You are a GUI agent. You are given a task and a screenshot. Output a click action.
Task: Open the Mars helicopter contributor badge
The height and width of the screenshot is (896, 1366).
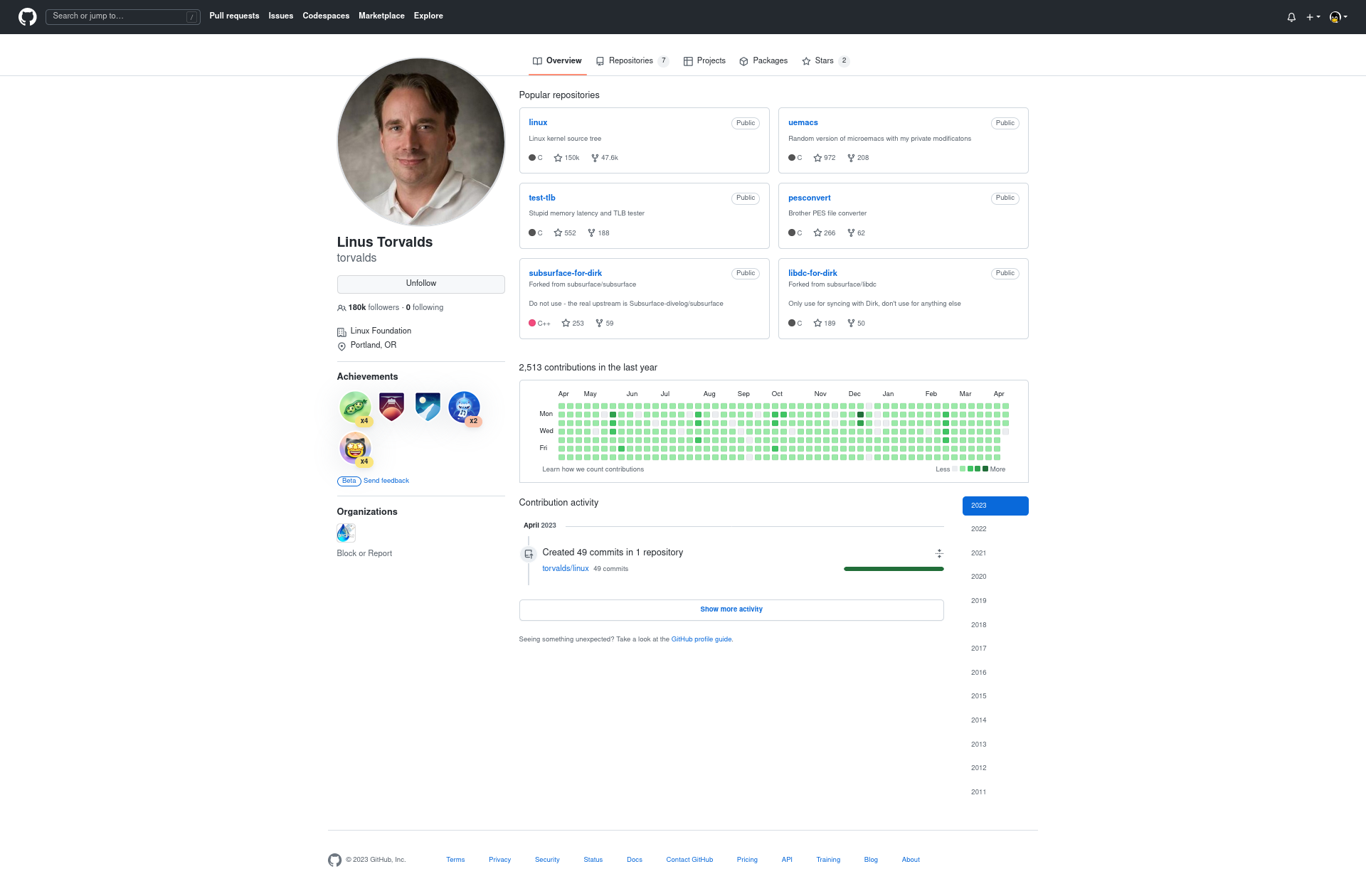coord(391,407)
